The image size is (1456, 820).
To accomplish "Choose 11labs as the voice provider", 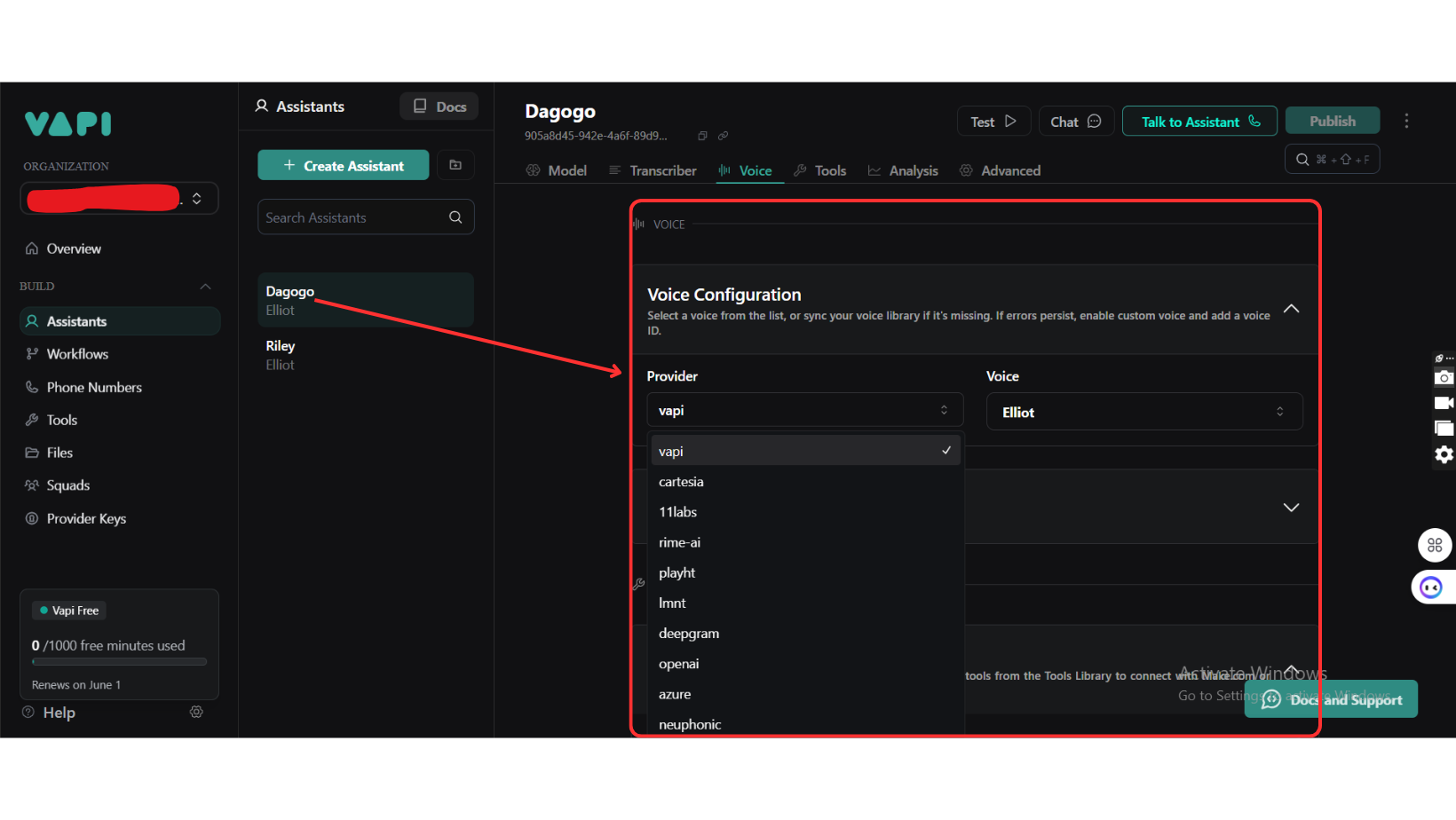I will pos(677,512).
